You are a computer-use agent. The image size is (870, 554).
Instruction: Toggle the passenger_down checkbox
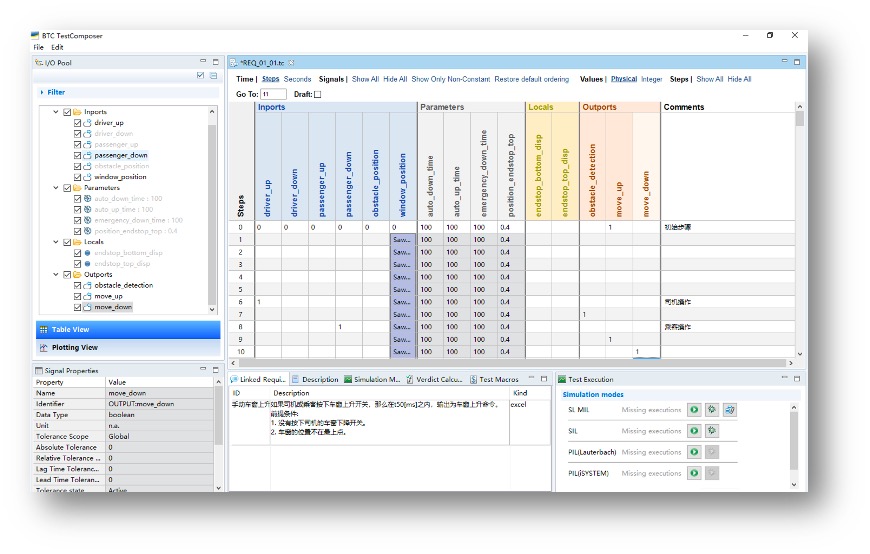pos(78,155)
